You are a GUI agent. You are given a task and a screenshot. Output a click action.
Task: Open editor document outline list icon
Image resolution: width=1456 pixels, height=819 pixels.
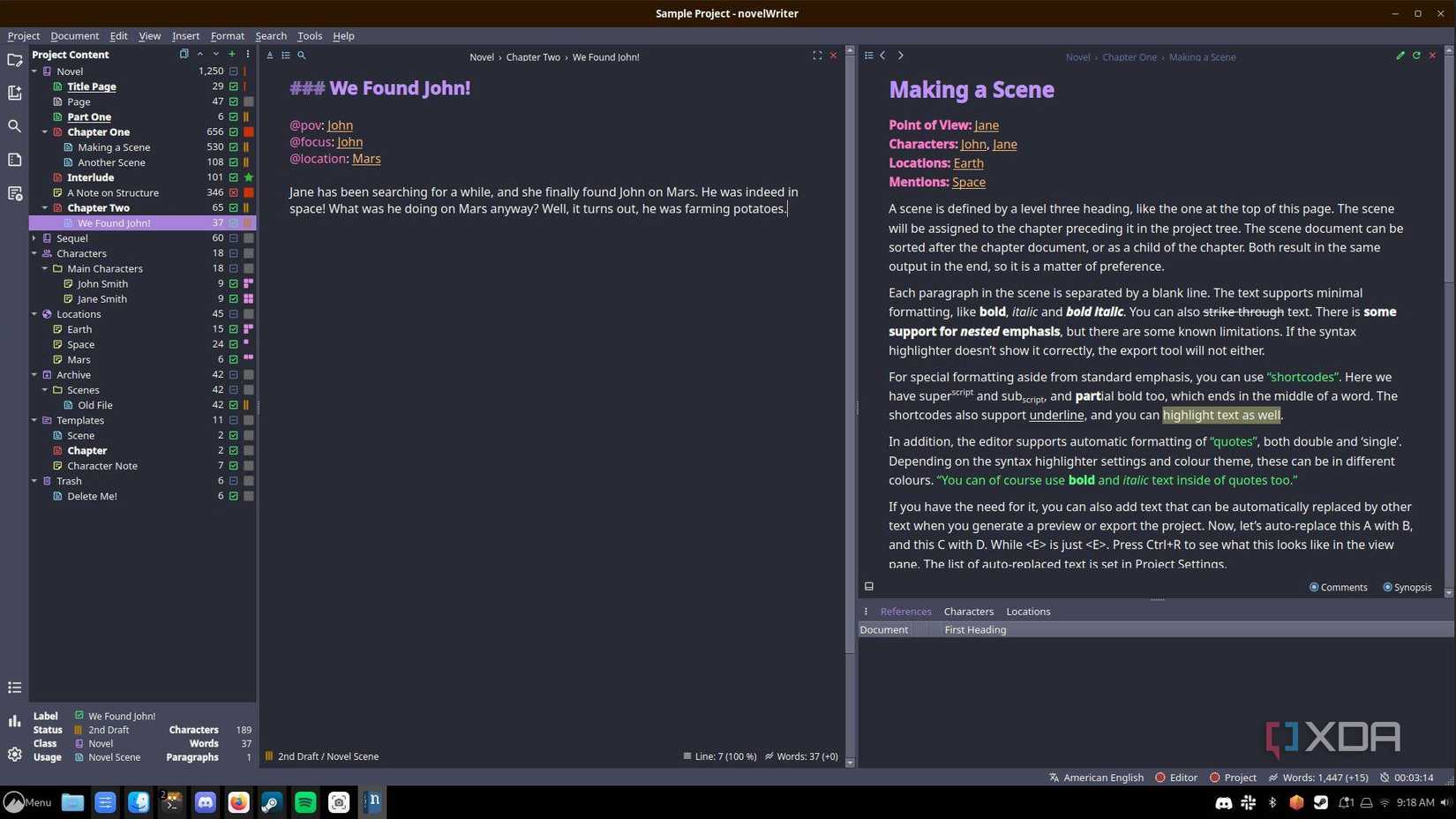(x=286, y=56)
